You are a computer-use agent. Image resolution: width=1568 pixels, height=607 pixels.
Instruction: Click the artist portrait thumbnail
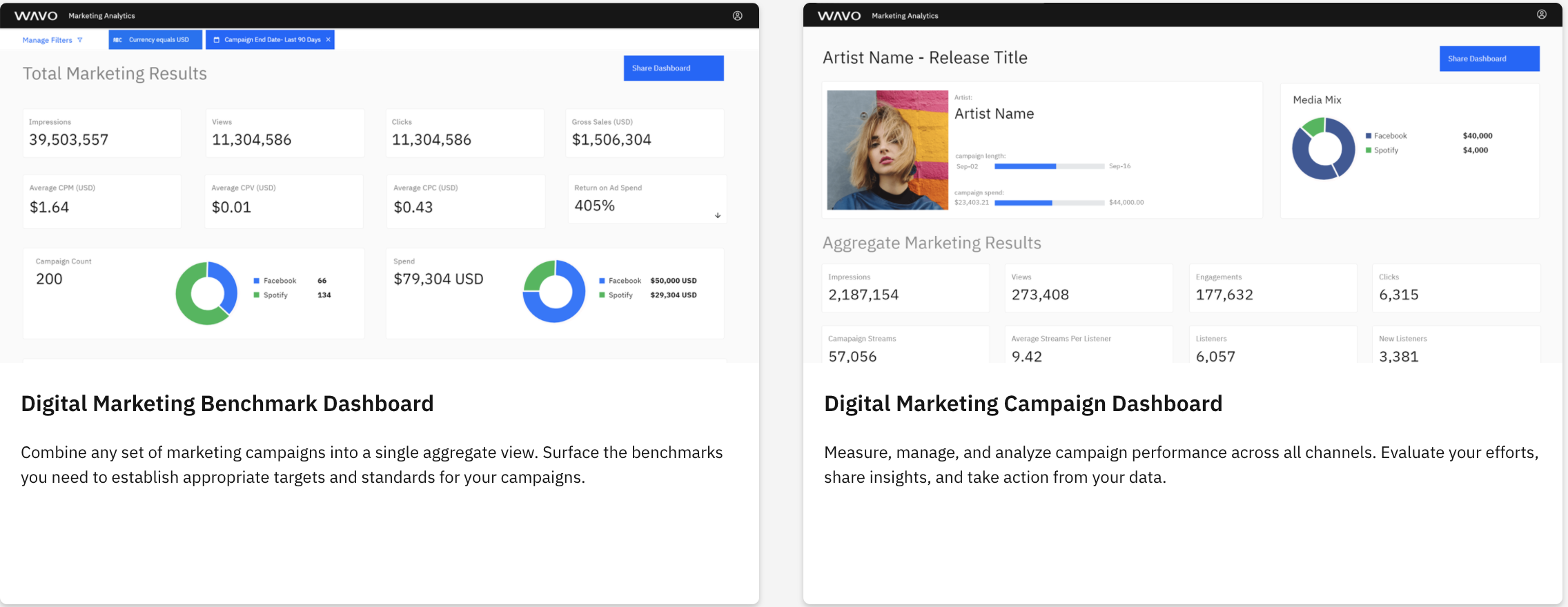[888, 150]
